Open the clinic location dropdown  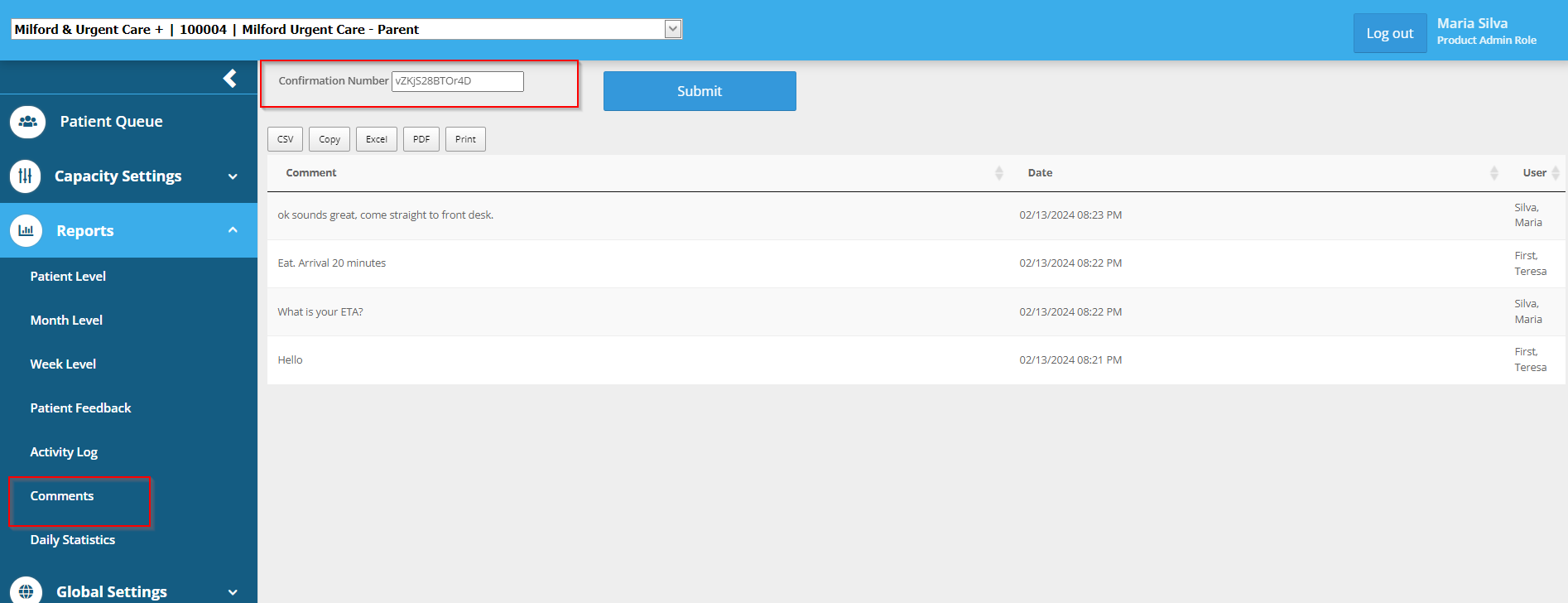click(x=673, y=29)
